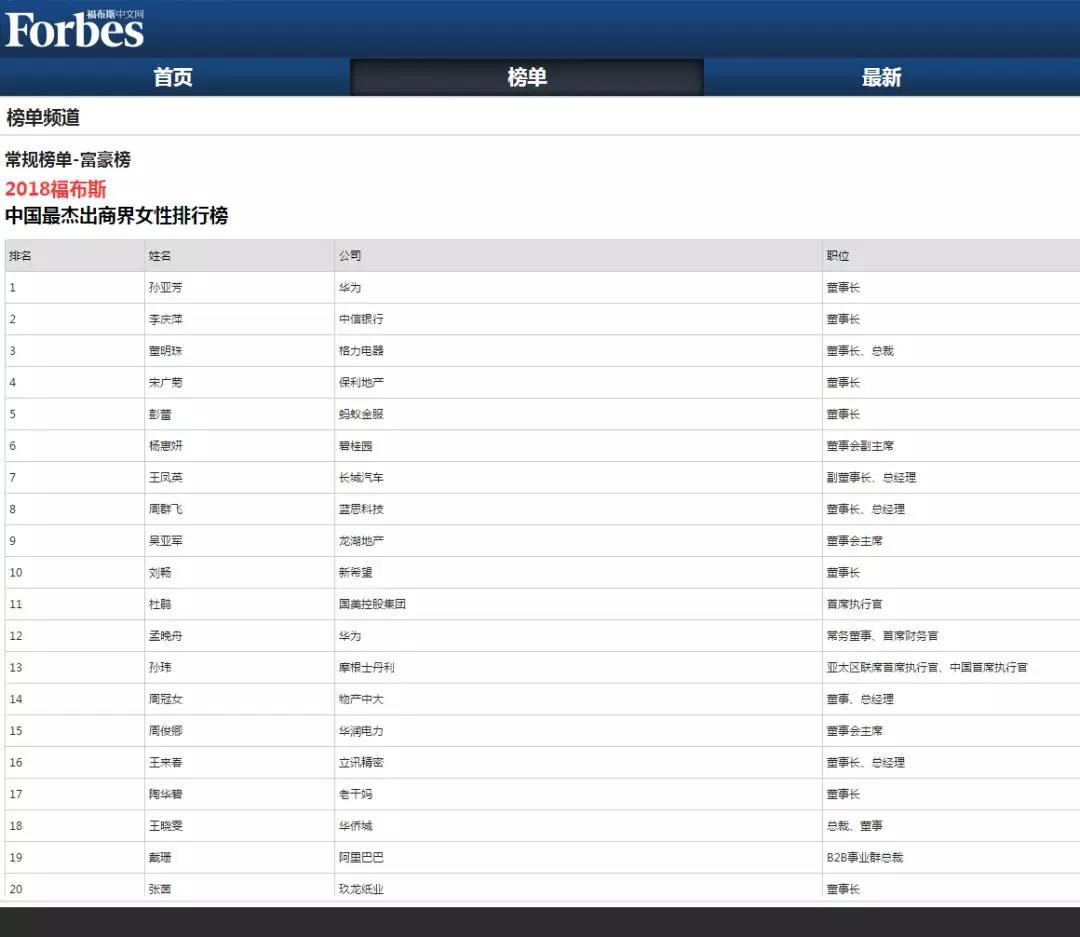Select the 华为 cell in rank 1 row
Image resolution: width=1080 pixels, height=937 pixels.
(x=350, y=287)
